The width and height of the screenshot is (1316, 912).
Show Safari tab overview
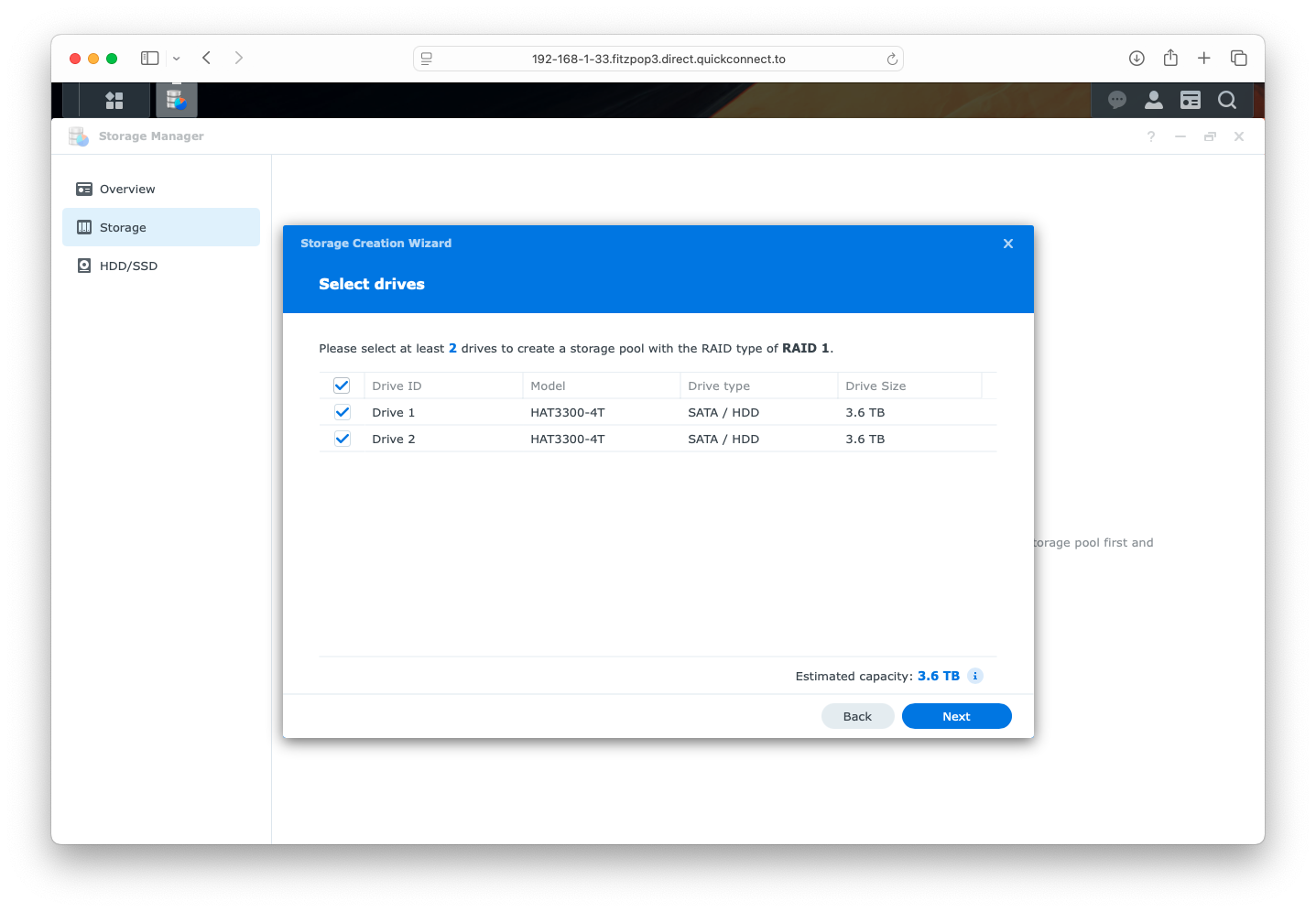[1239, 58]
